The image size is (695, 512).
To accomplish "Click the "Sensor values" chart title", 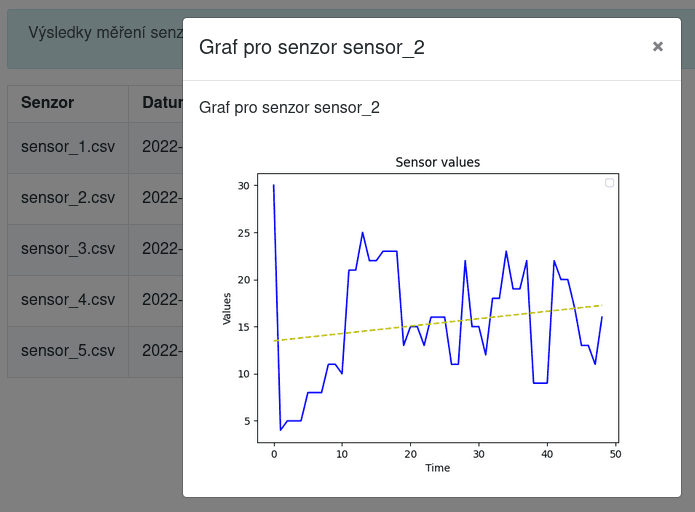I will 438,162.
